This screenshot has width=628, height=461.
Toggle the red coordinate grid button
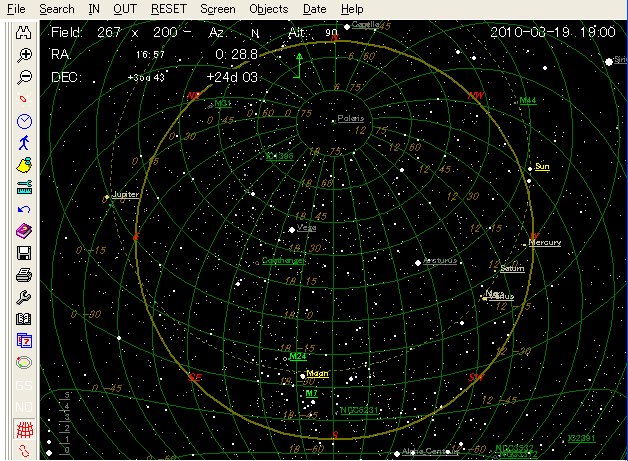24,429
